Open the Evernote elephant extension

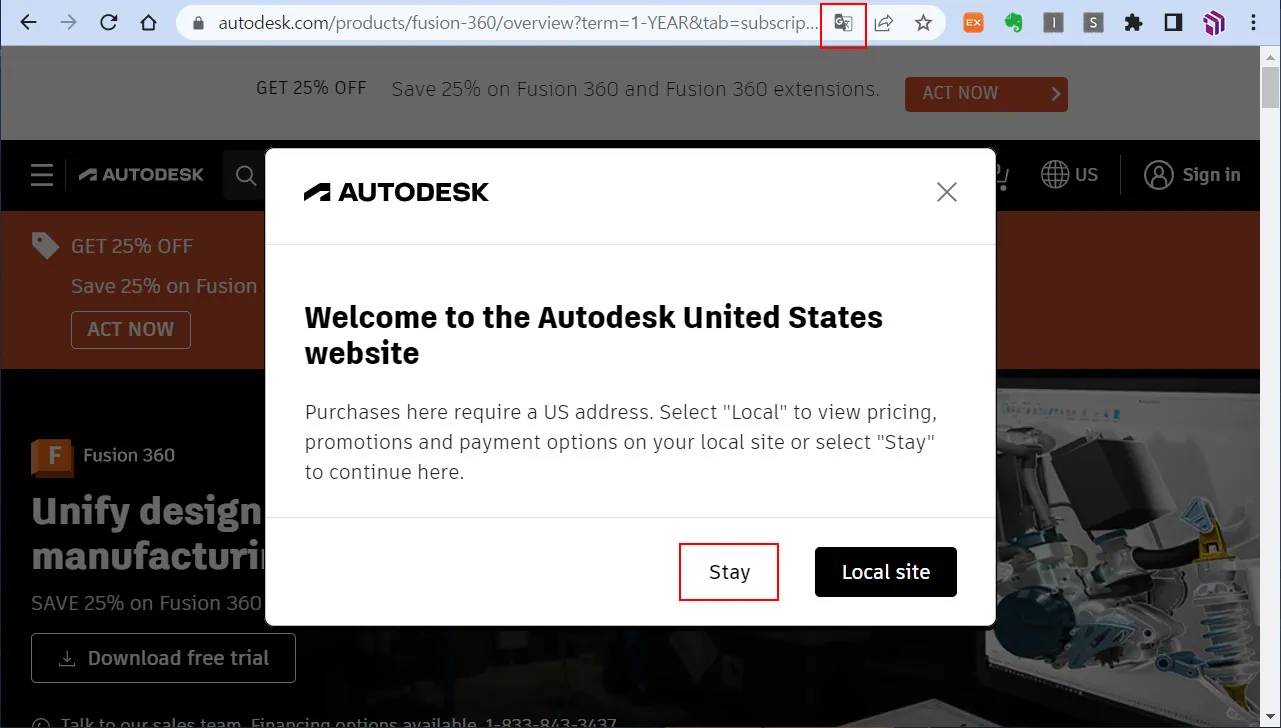pyautogui.click(x=1013, y=23)
